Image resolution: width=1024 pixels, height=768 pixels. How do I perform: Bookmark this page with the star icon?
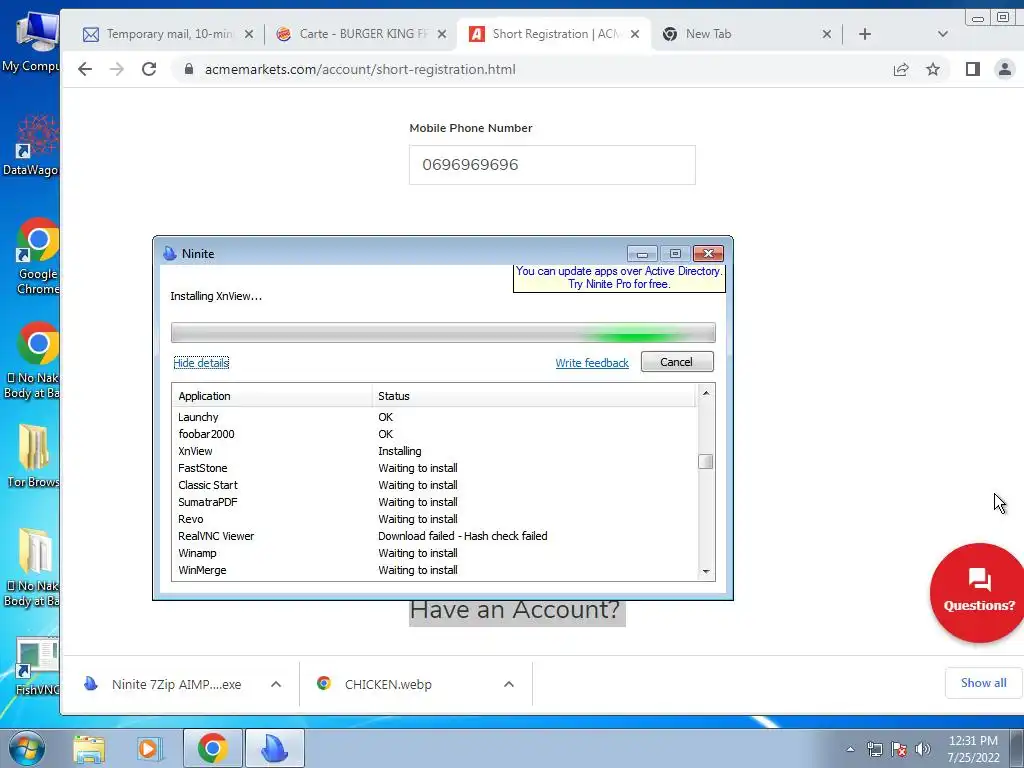[x=933, y=69]
